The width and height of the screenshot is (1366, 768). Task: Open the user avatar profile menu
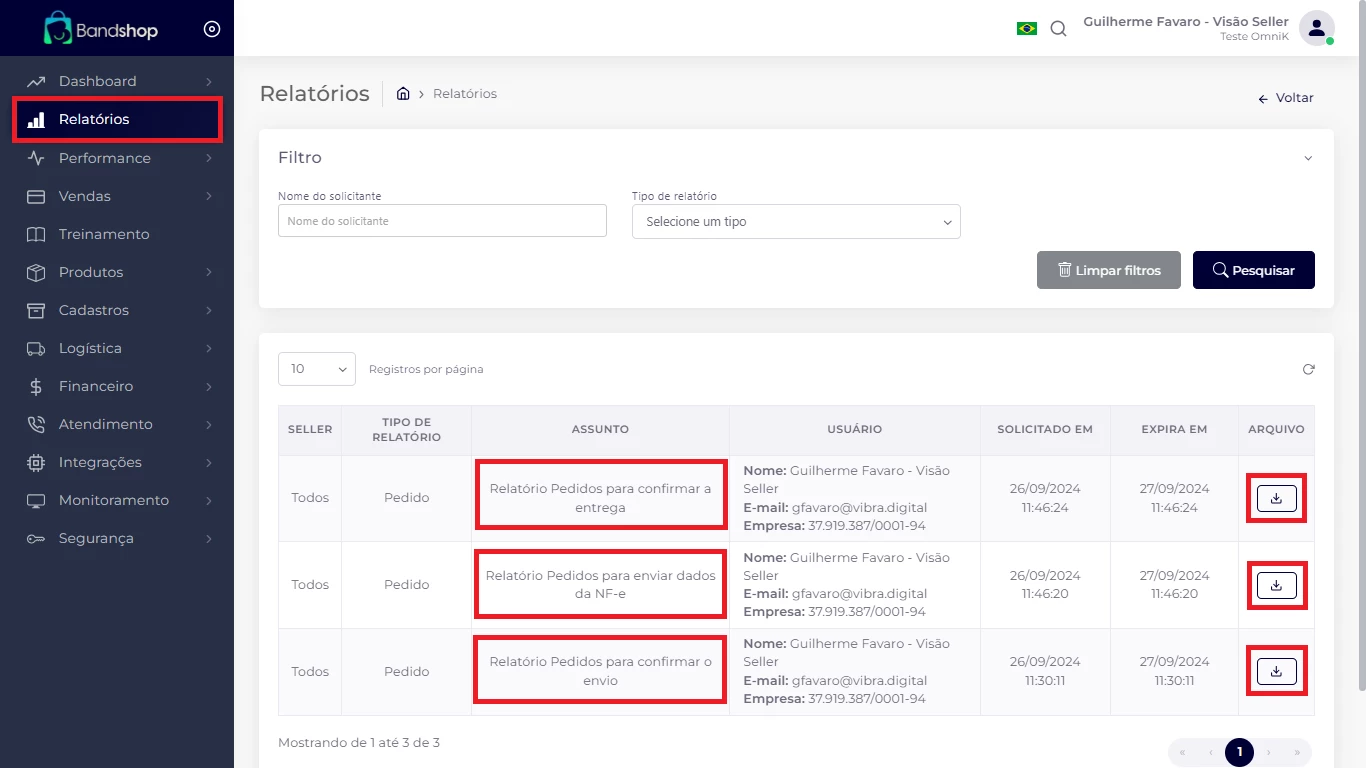click(x=1316, y=28)
